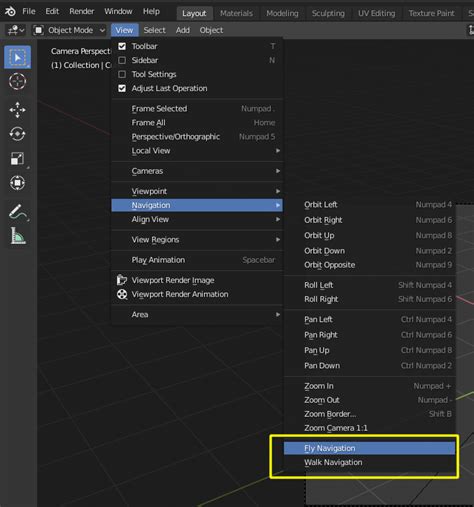Choose Orbit Left
This screenshot has width=474, height=507.
[x=370, y=205]
